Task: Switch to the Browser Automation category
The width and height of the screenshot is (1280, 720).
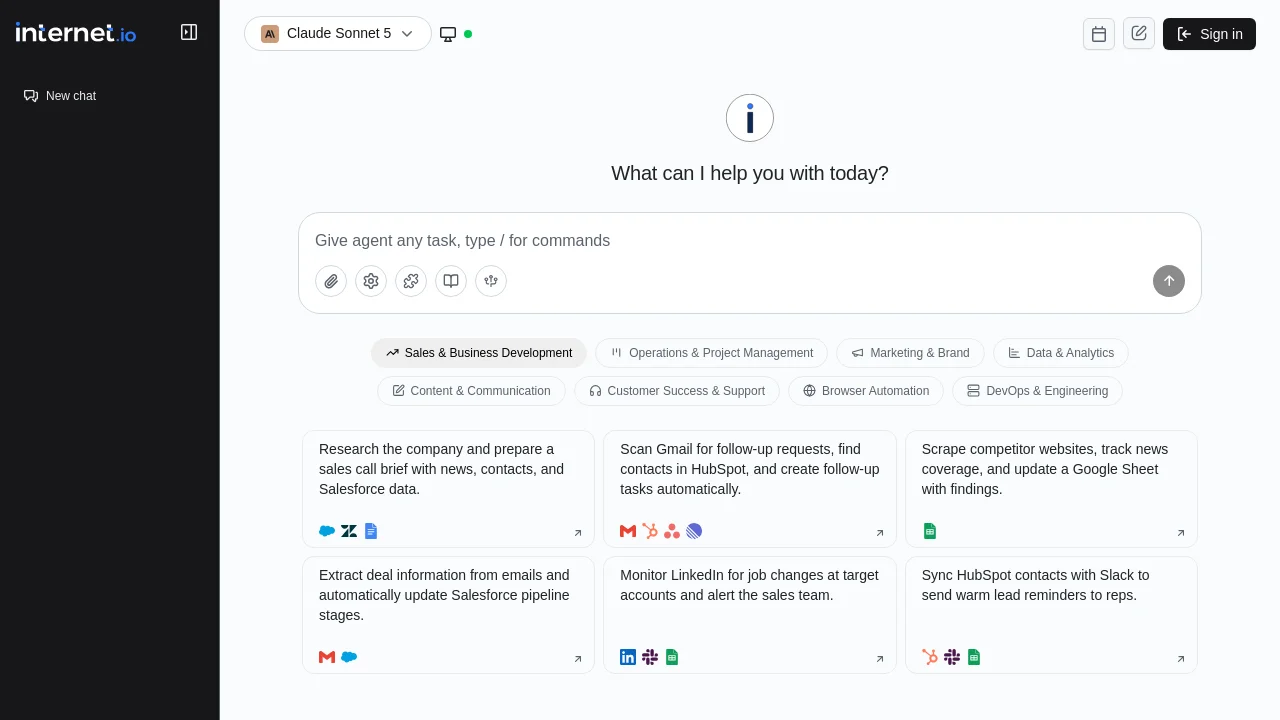Action: [x=866, y=391]
